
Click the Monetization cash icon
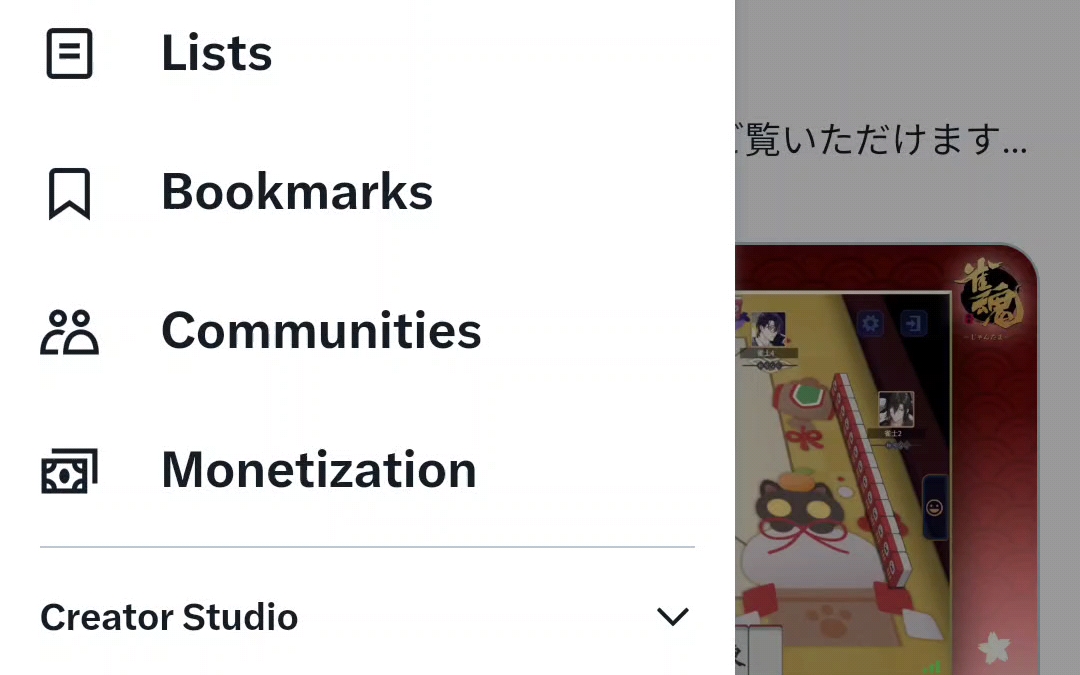[70, 471]
